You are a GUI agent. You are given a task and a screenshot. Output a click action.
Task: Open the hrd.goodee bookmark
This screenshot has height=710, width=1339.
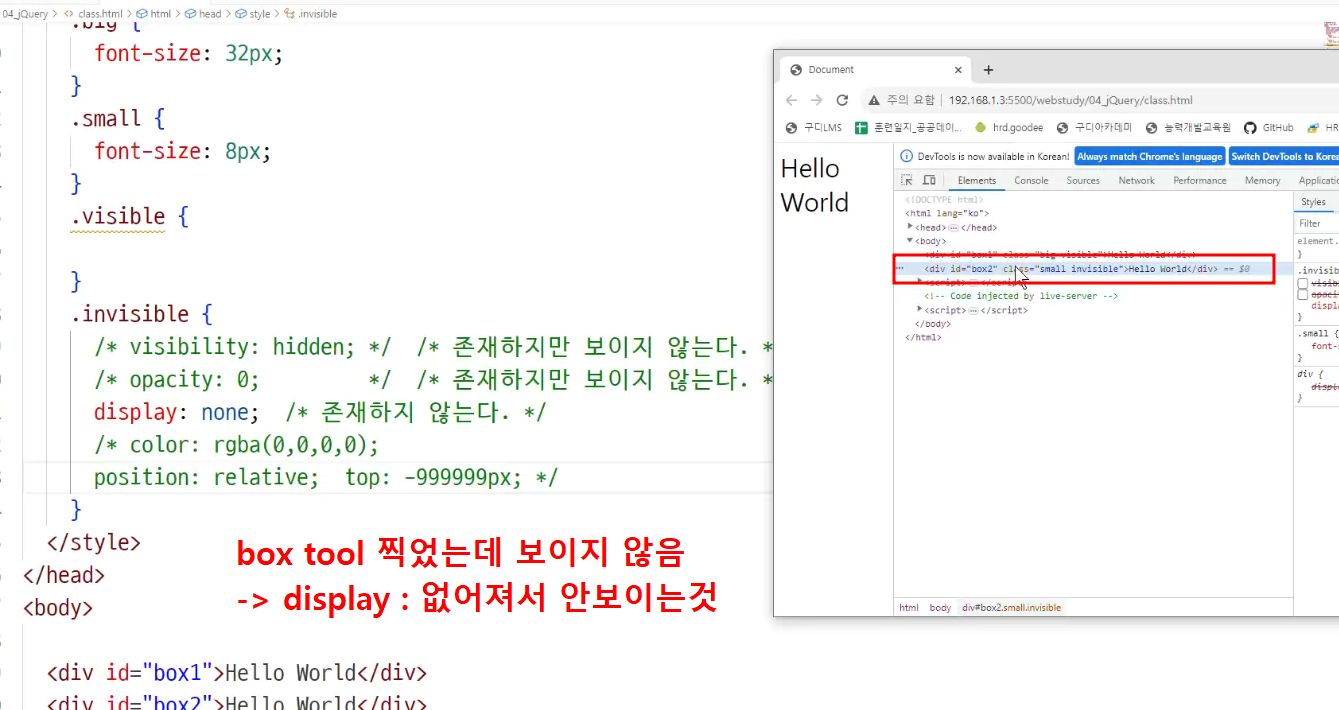point(1008,128)
